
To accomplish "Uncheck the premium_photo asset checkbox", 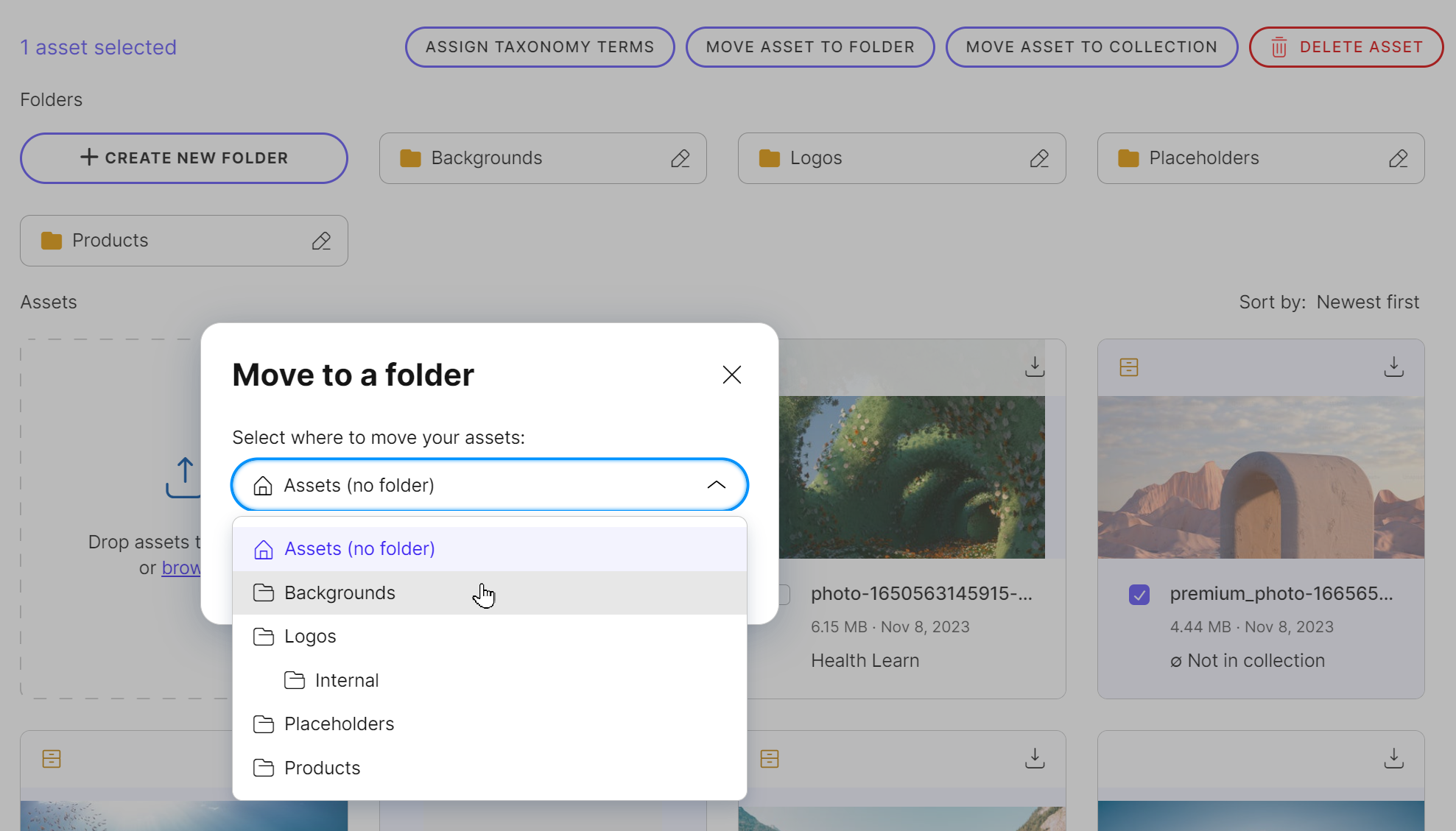I will click(x=1139, y=595).
